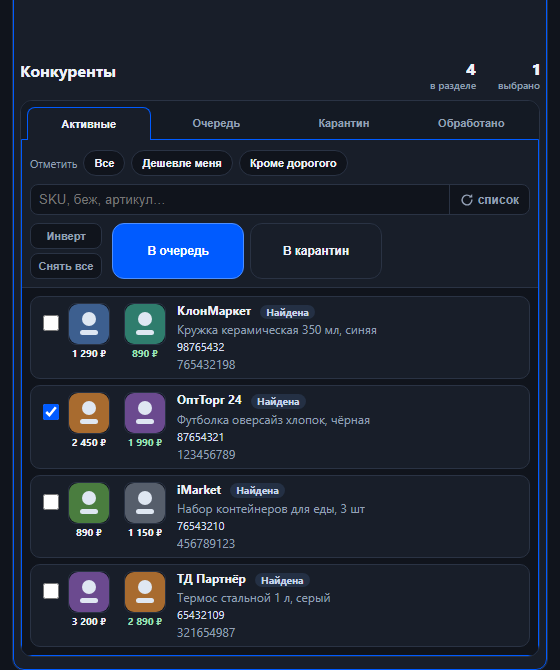560x670 pixels.
Task: Open the Карантин tab
Action: tap(344, 123)
